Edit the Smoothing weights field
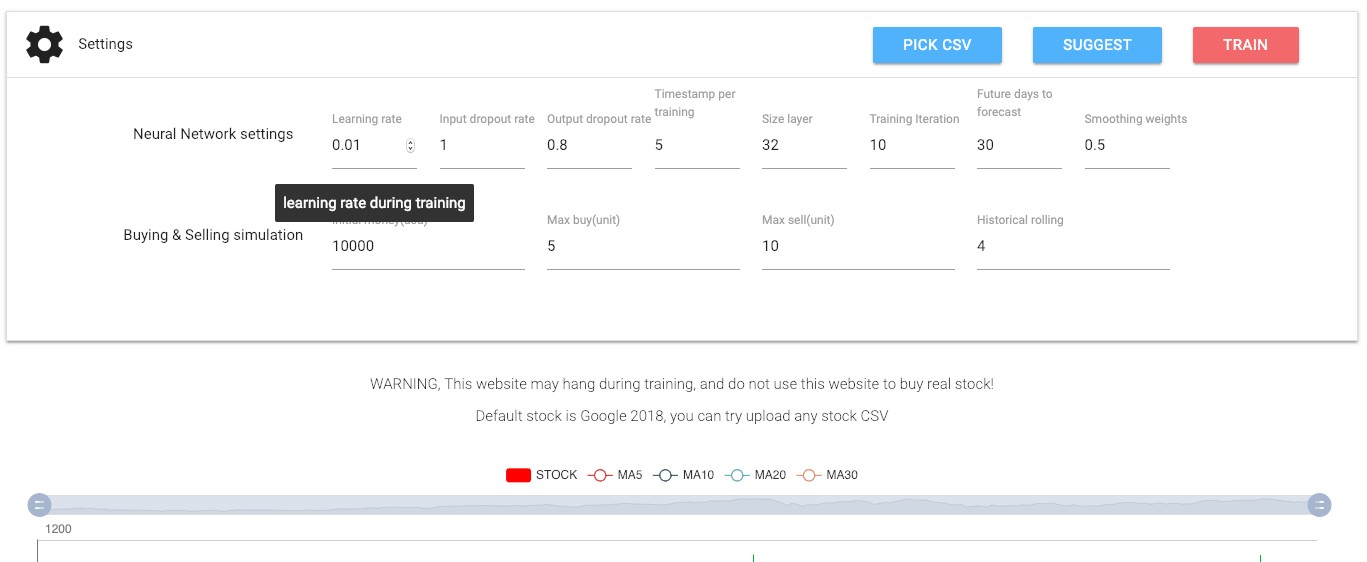 1126,146
